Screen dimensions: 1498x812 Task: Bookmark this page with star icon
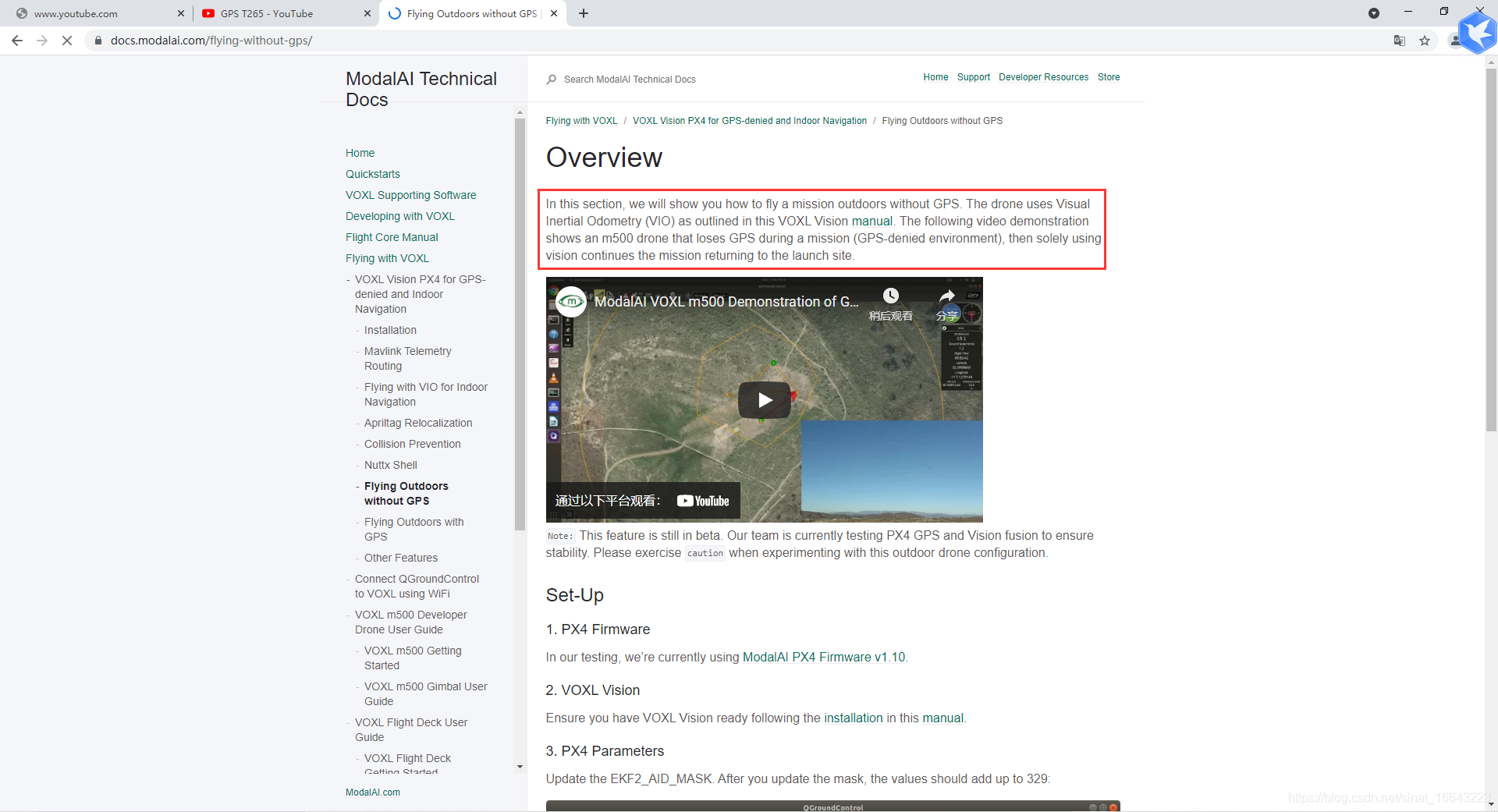1425,41
